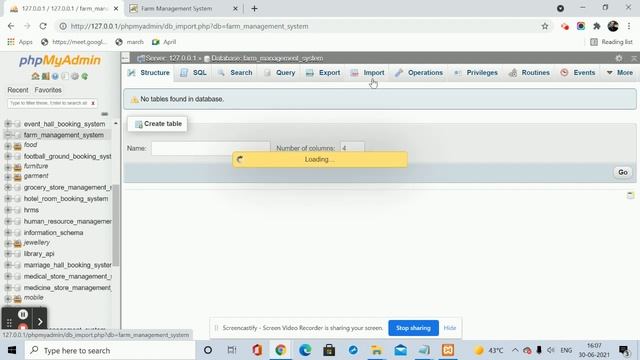This screenshot has height=360, width=640.
Task: Open the Search tab
Action: [235, 73]
